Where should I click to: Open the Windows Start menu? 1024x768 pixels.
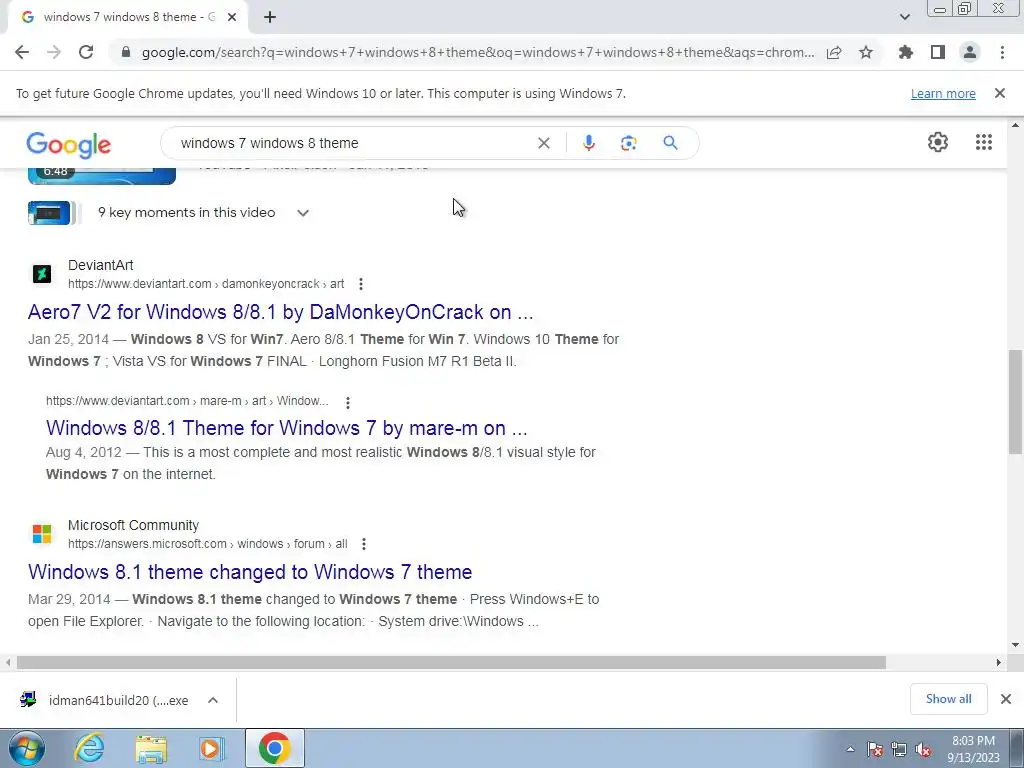(26, 748)
